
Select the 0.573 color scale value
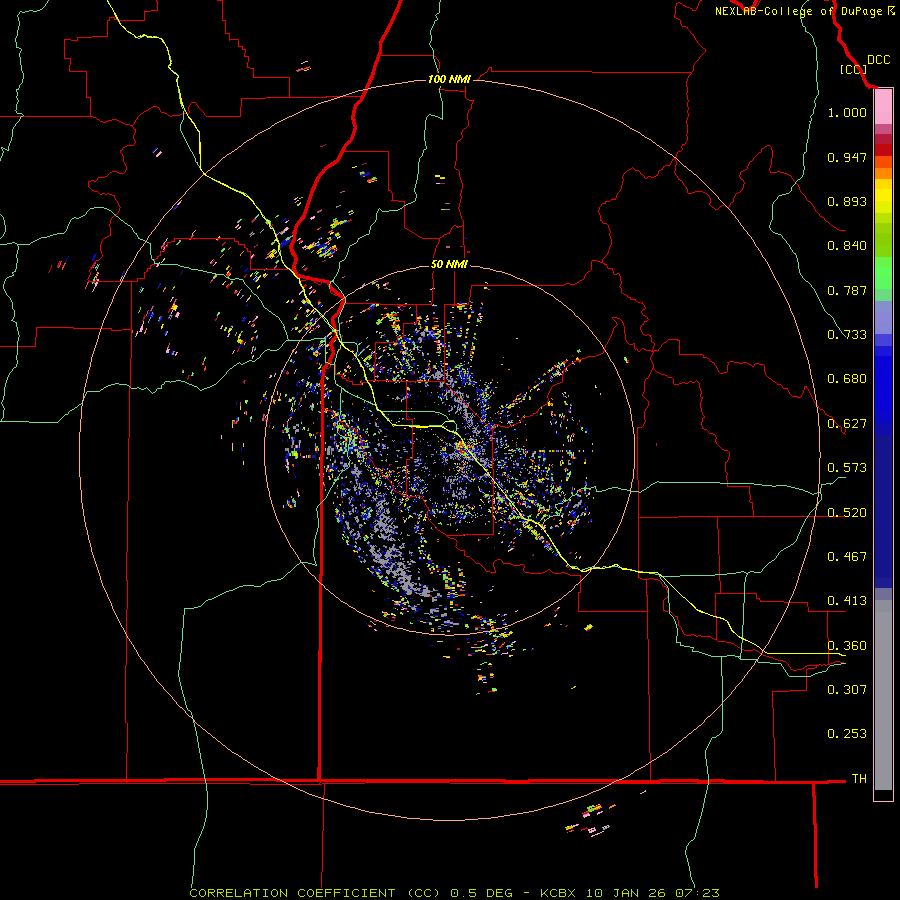(847, 468)
